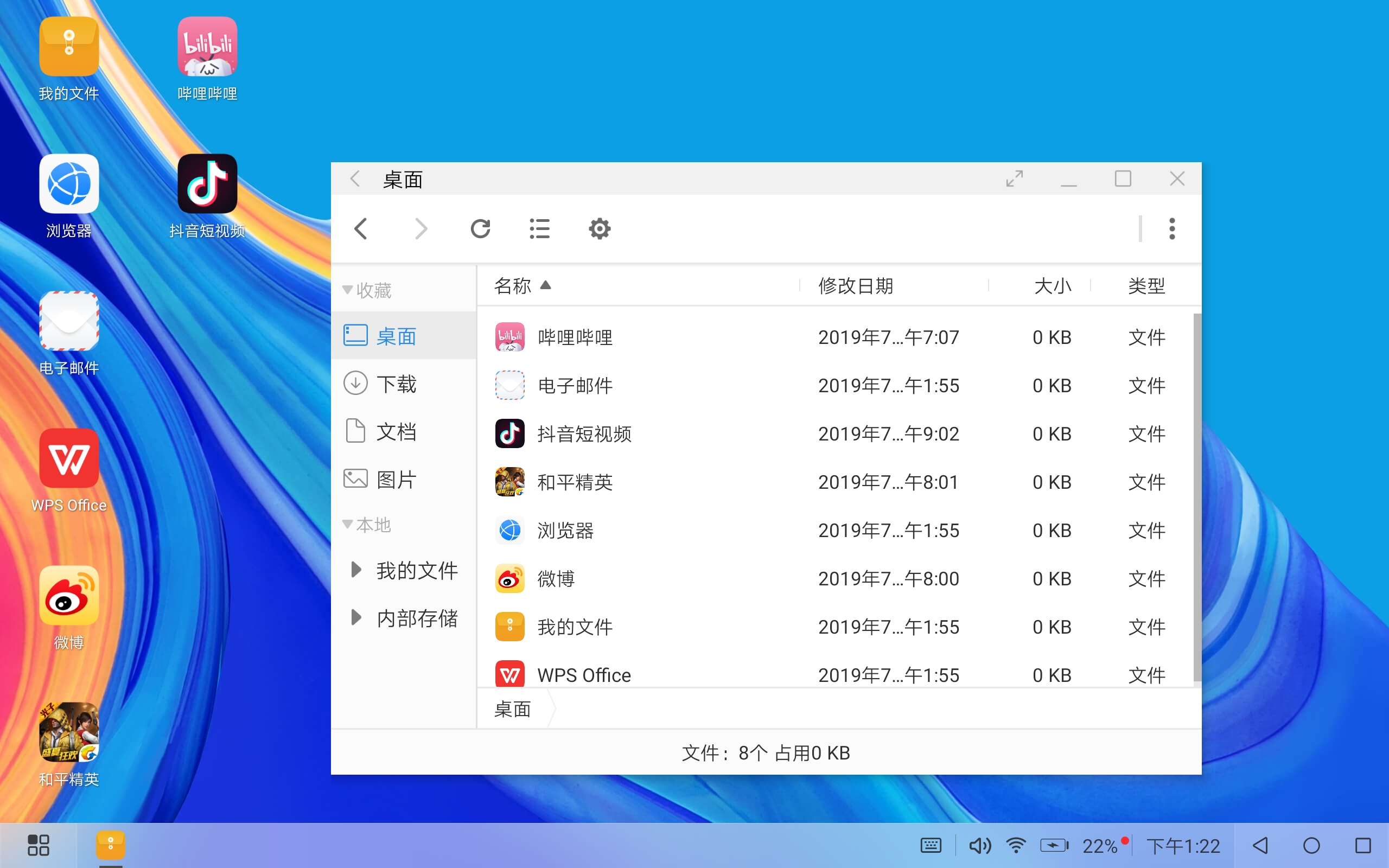Switch view mode using the list icon
Screen dimensions: 1389x868
point(539,228)
